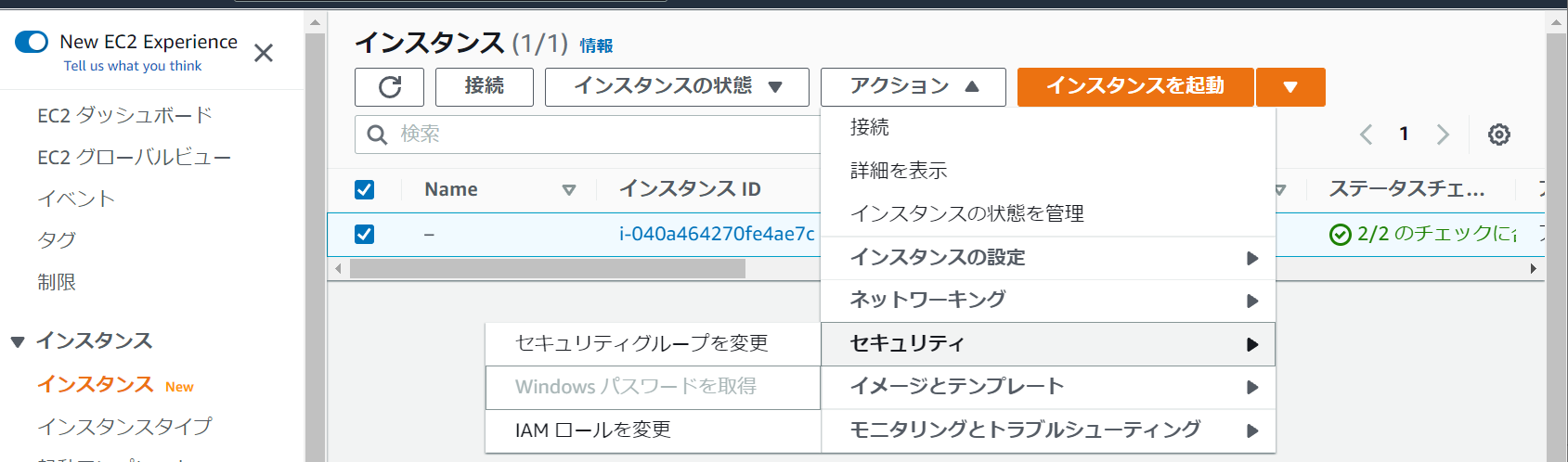
Task: Click the refresh instances icon button
Action: [389, 87]
